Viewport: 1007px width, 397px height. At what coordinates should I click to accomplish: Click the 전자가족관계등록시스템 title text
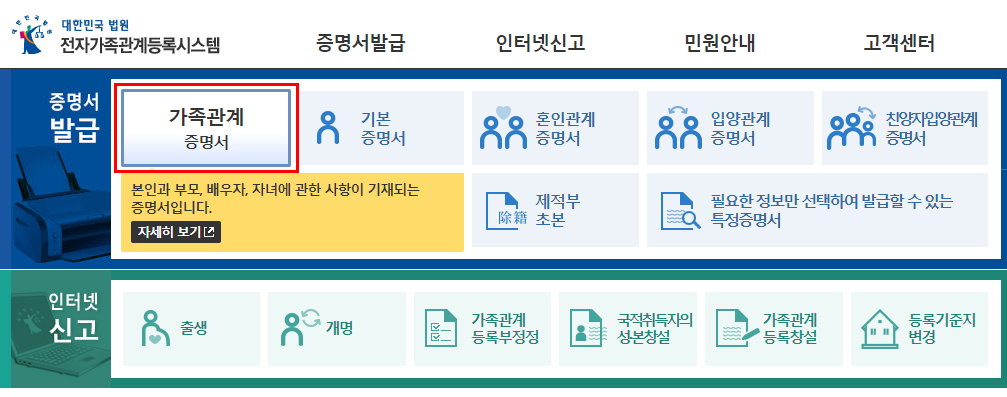pyautogui.click(x=140, y=45)
